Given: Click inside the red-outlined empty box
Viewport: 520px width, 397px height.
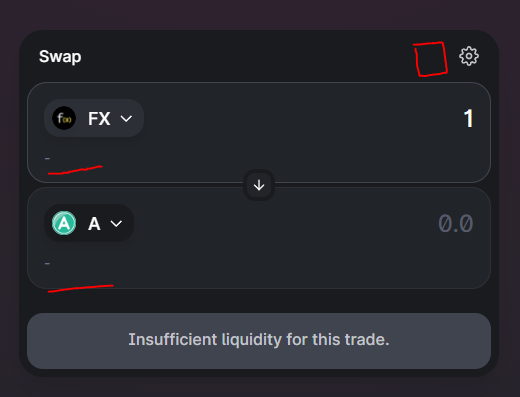Looking at the screenshot, I should [431, 59].
